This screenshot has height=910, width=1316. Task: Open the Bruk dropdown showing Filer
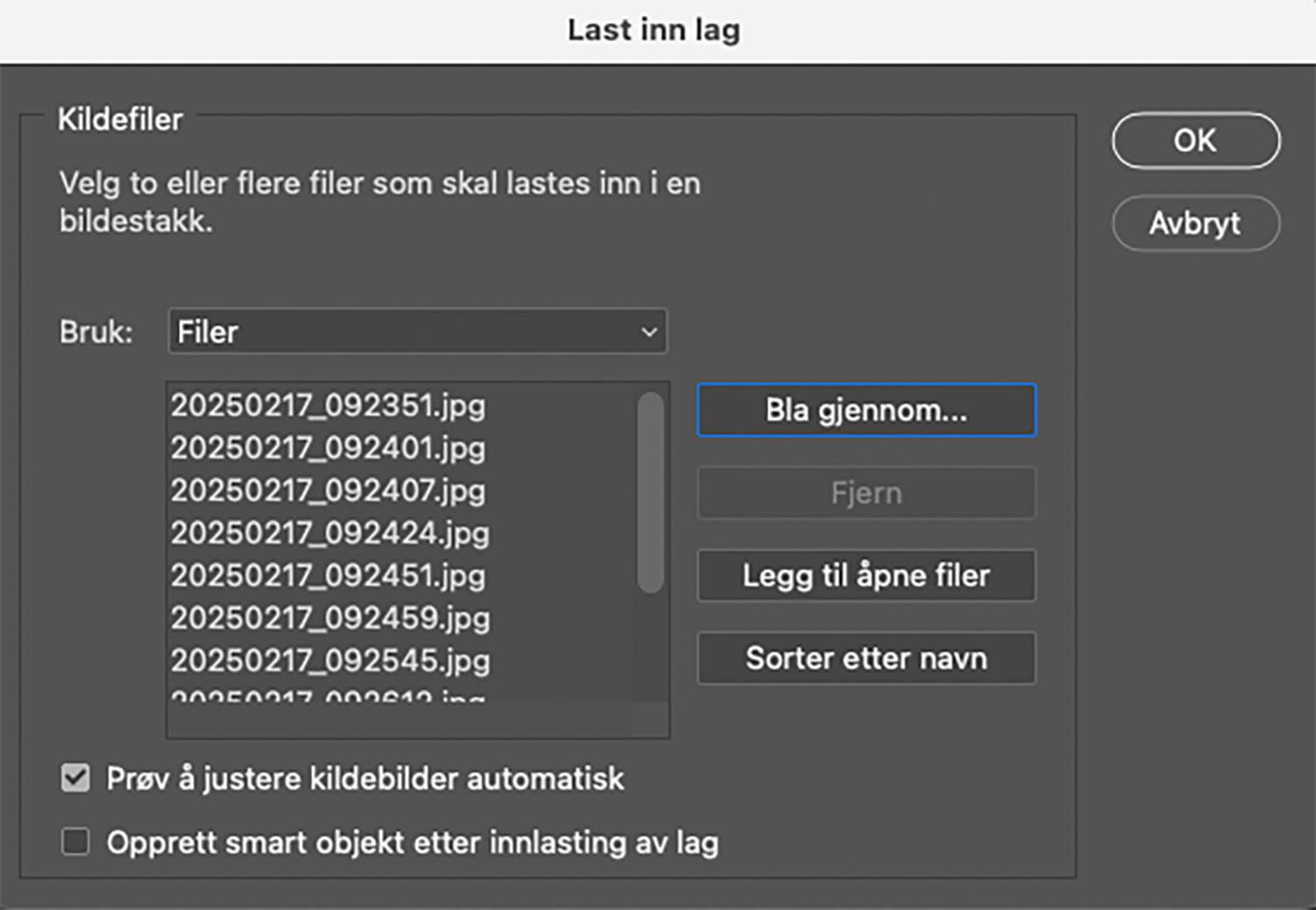[x=417, y=332]
